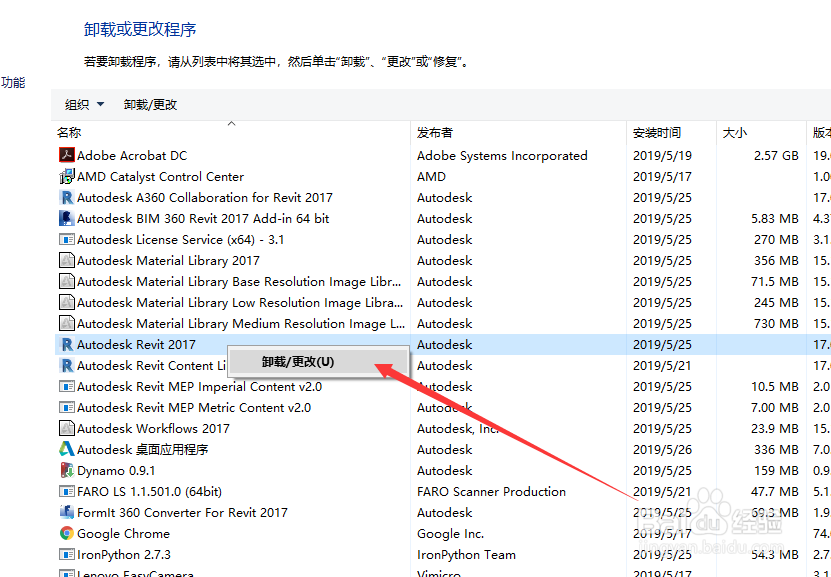Select FARO LS 1.1.501.0 (64bit) entry
The width and height of the screenshot is (831, 577).
pyautogui.click(x=149, y=492)
